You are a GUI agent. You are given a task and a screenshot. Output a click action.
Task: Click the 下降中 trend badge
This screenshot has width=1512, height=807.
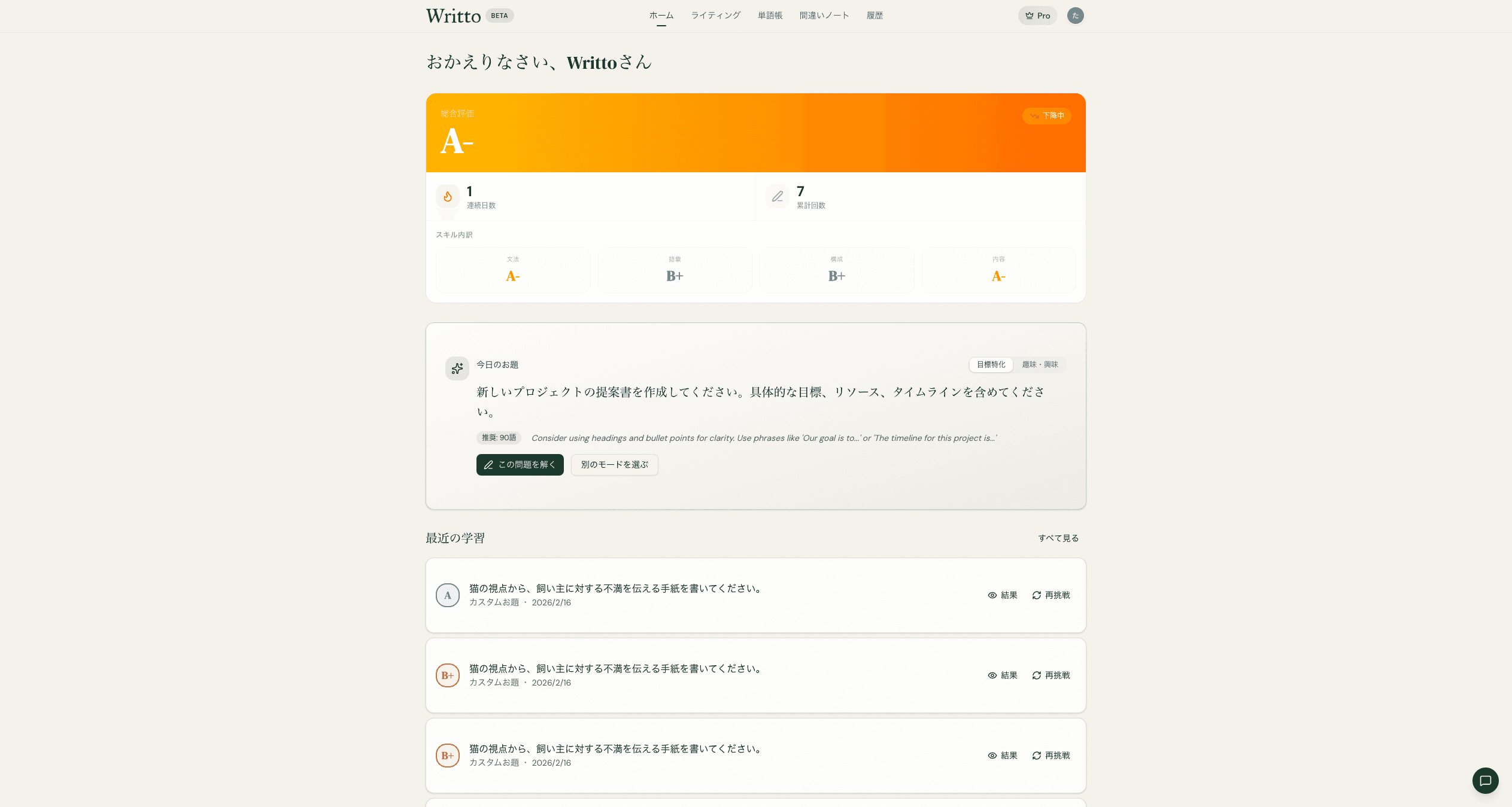tap(1047, 116)
